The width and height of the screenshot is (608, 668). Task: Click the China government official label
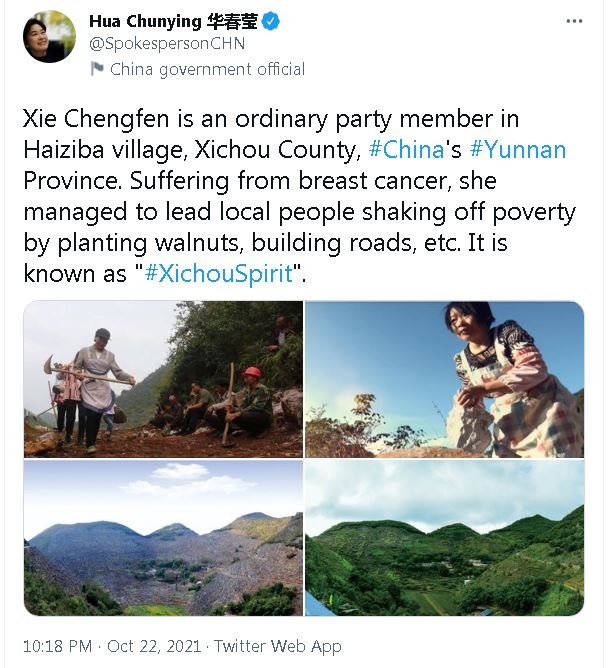pyautogui.click(x=207, y=69)
